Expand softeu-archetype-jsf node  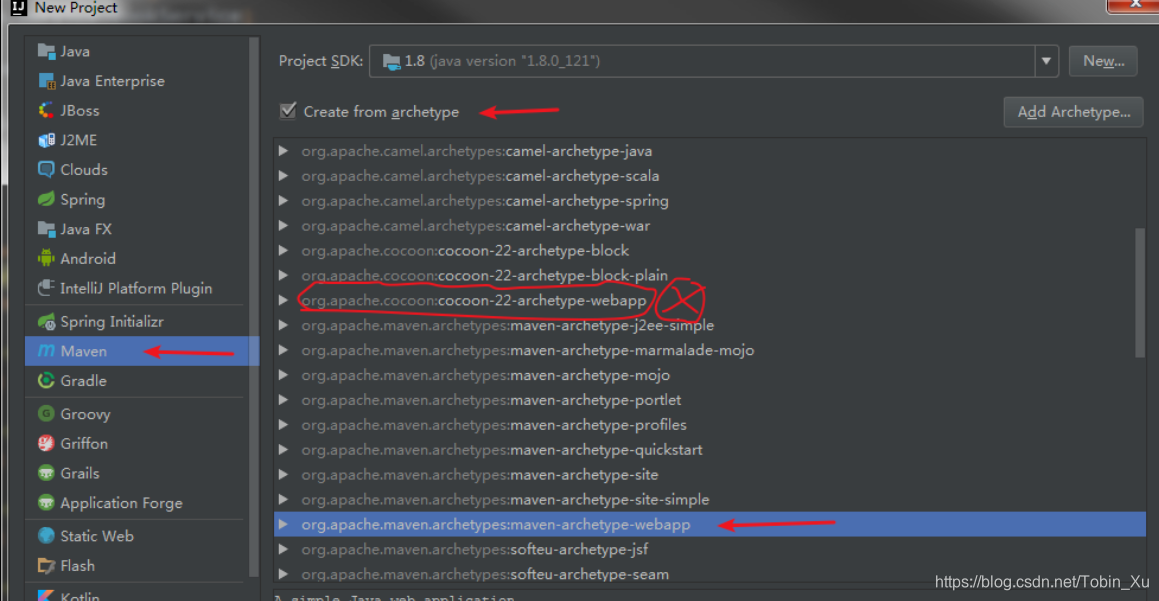point(283,549)
